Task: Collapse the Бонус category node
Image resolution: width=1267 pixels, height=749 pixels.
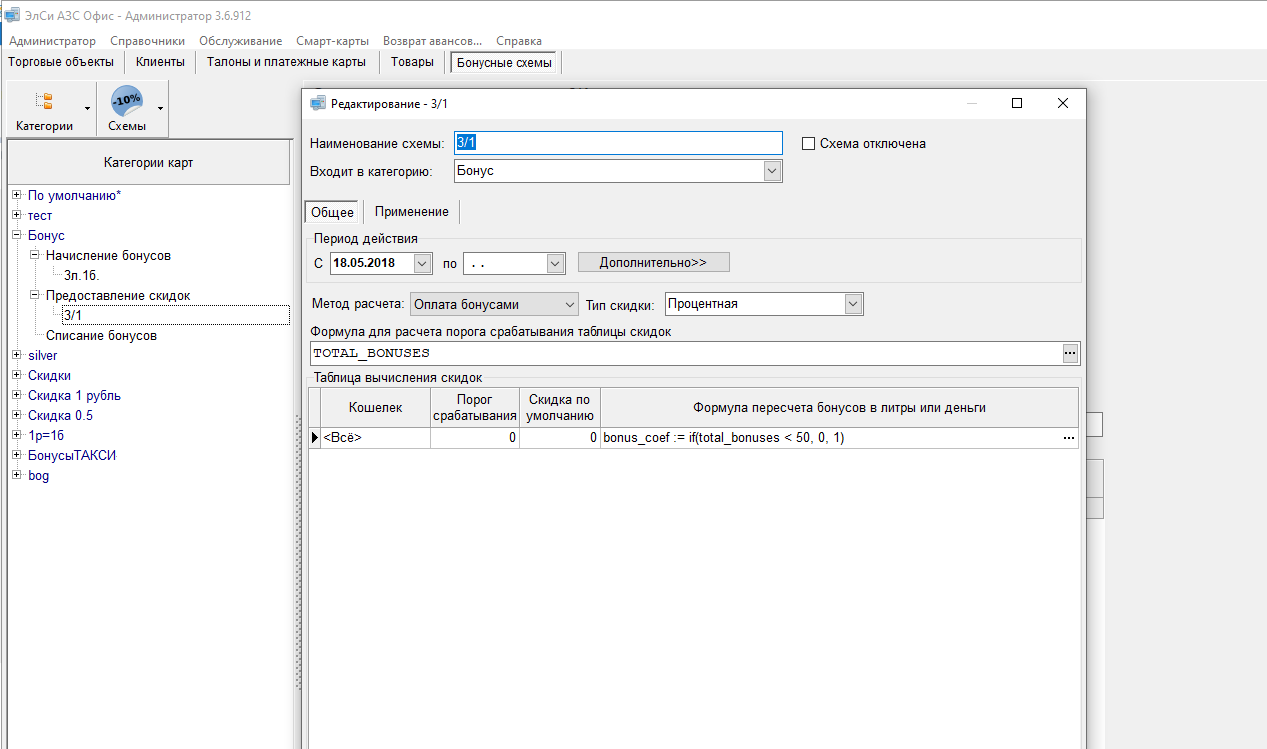Action: (x=17, y=236)
